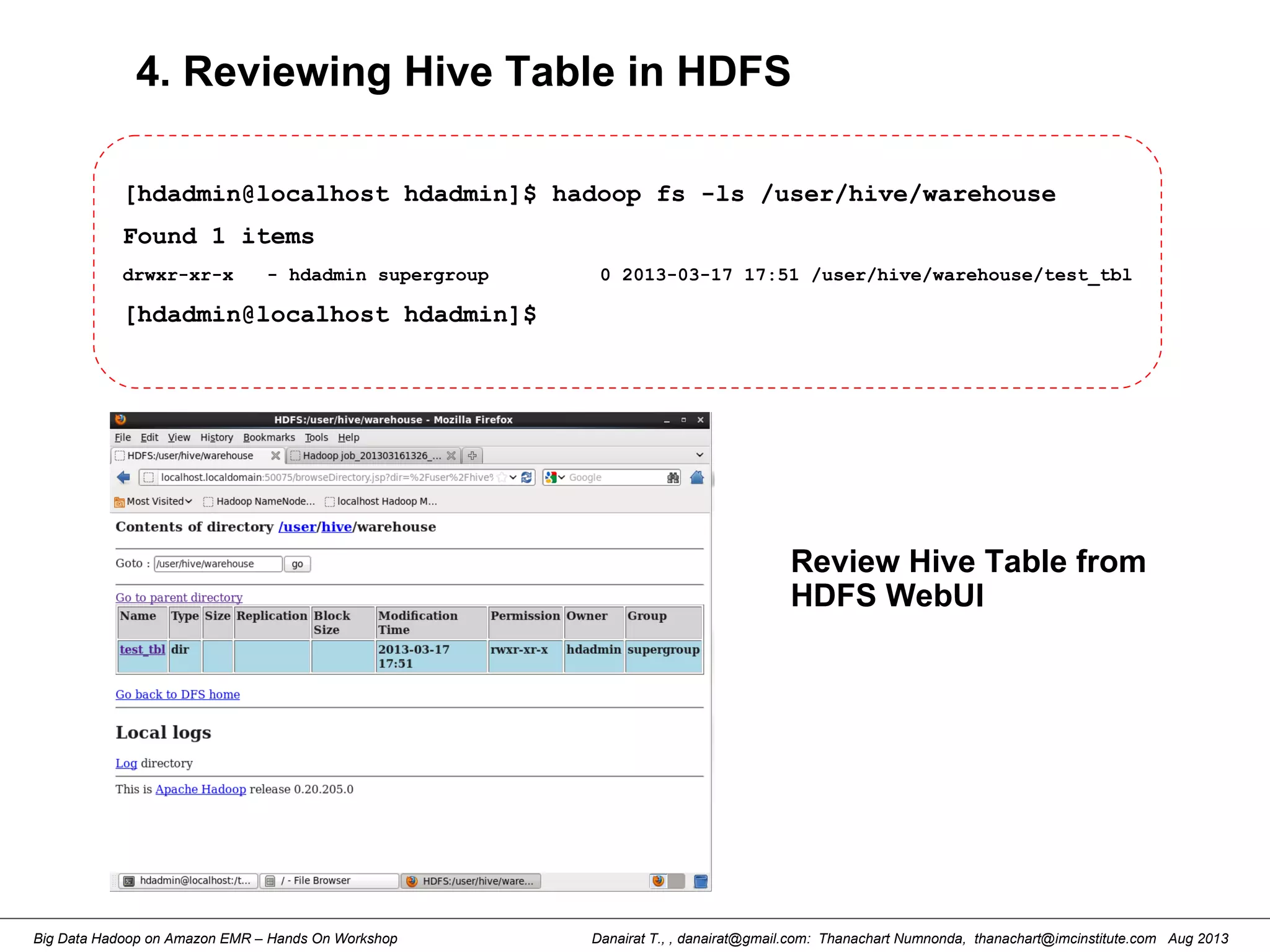The image size is (1270, 952).
Task: Click the Firefox back arrow button
Action: coord(123,477)
